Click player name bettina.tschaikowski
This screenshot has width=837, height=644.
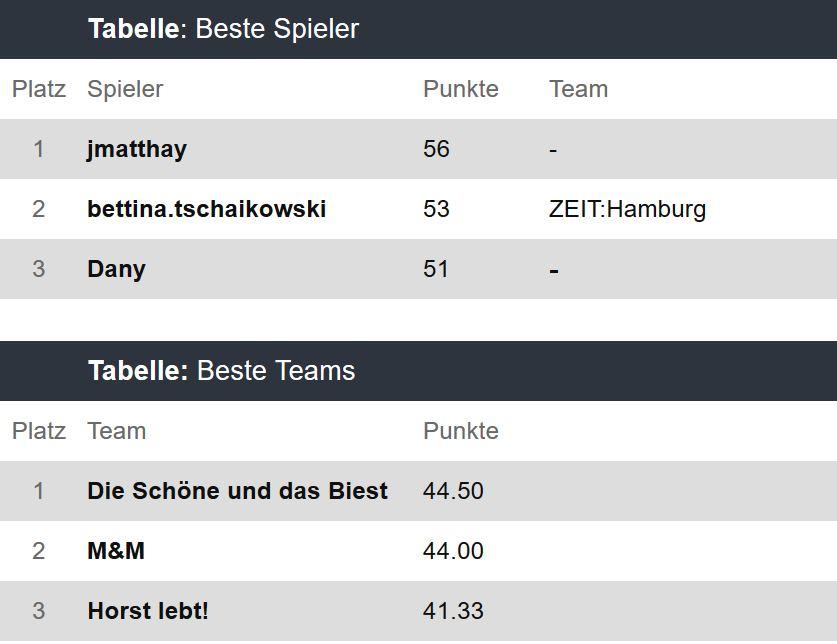[x=206, y=209]
